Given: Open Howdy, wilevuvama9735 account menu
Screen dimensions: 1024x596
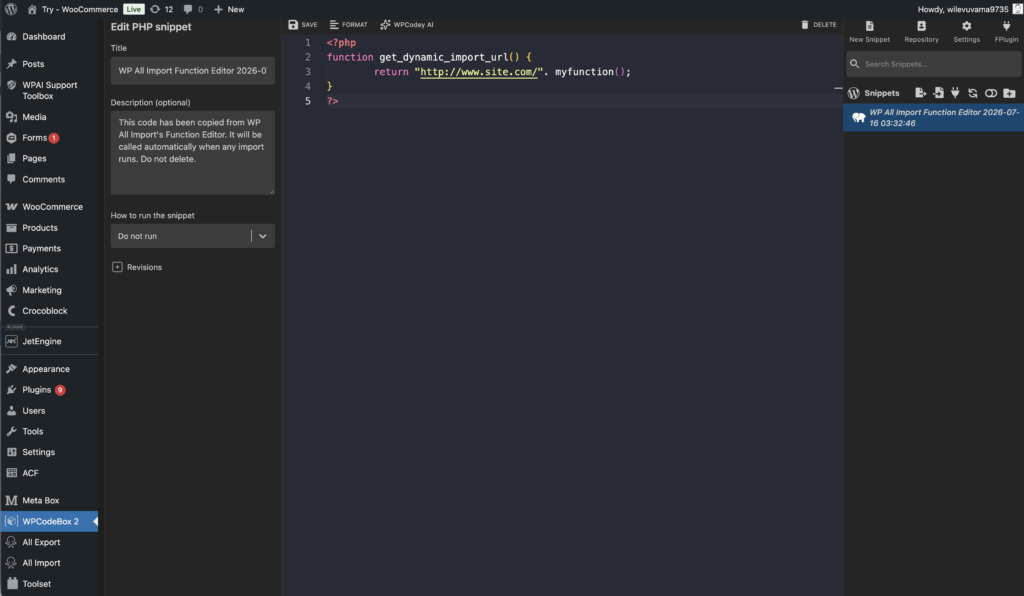Looking at the screenshot, I should point(969,9).
